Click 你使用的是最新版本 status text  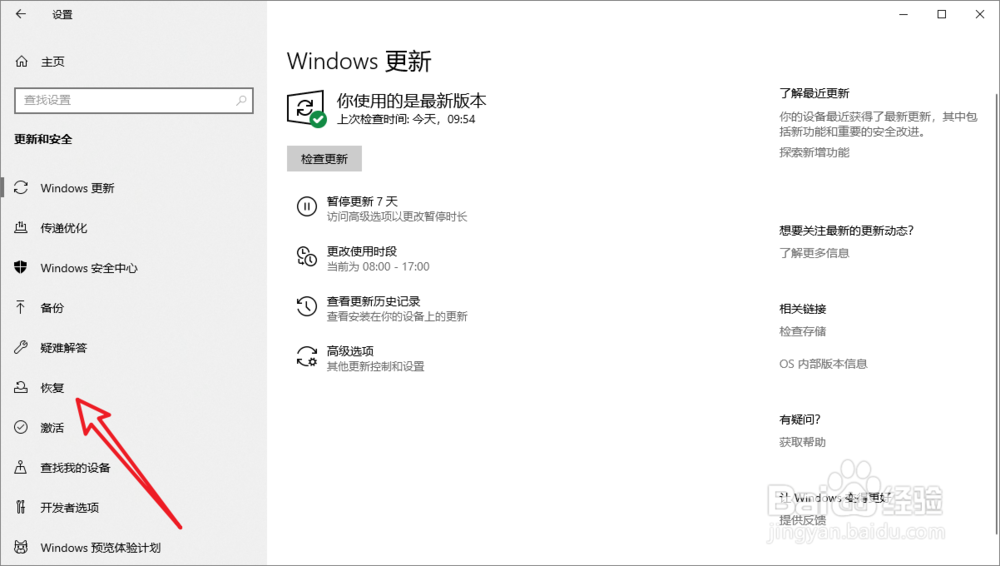411,100
